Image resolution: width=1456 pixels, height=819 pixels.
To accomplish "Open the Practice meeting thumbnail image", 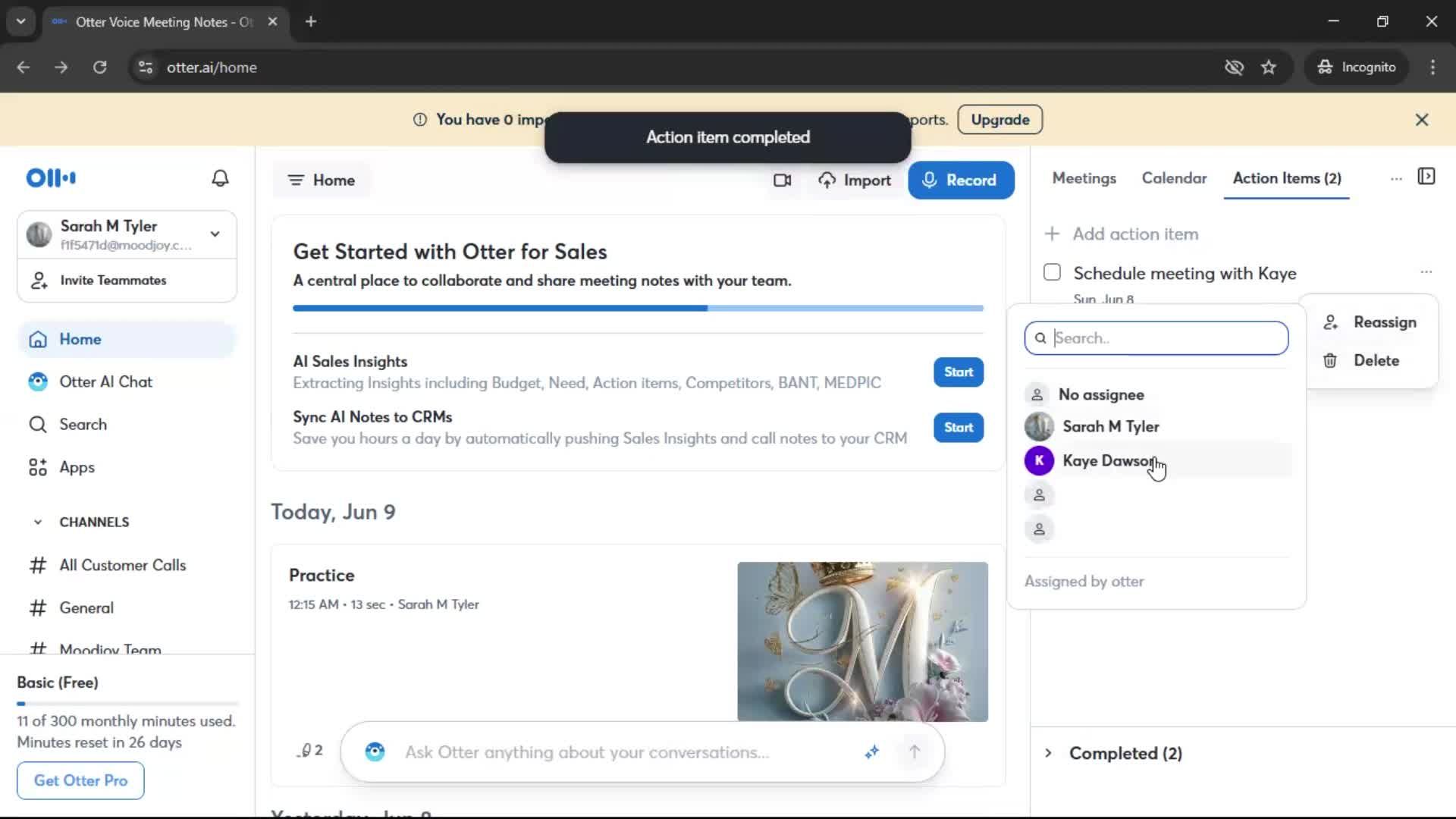I will (x=862, y=642).
